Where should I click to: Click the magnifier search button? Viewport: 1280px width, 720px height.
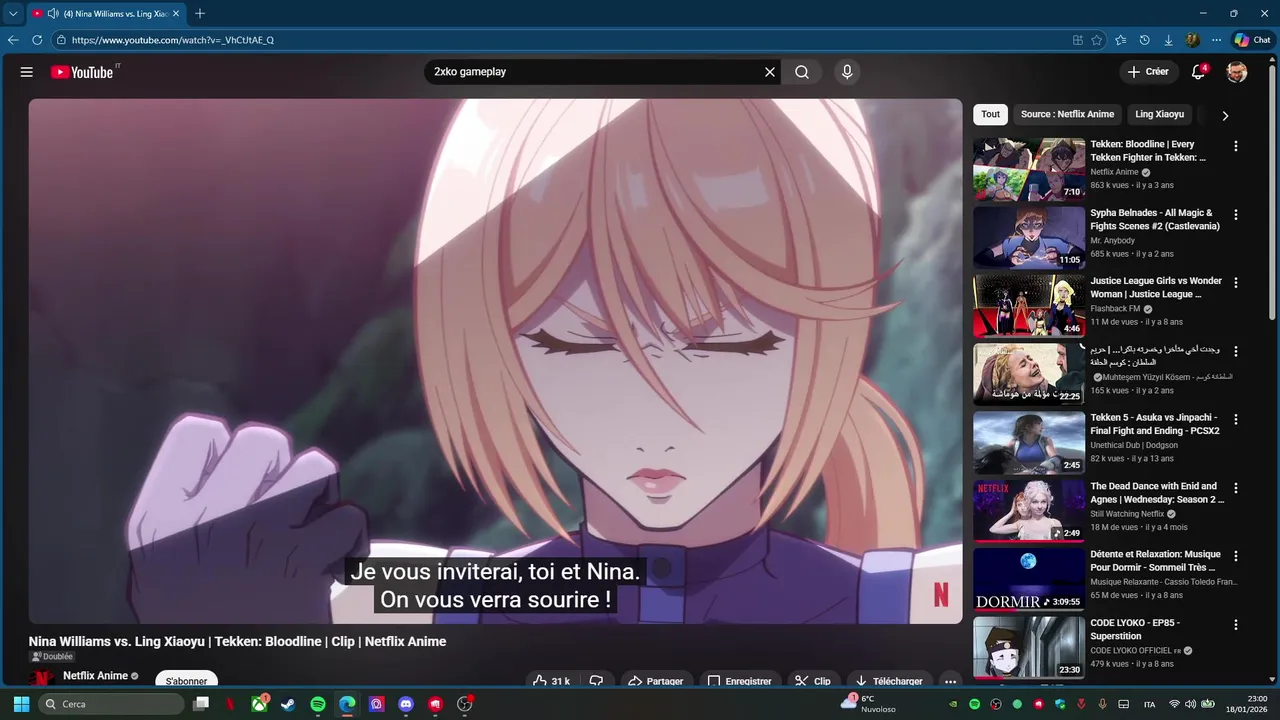pyautogui.click(x=802, y=72)
